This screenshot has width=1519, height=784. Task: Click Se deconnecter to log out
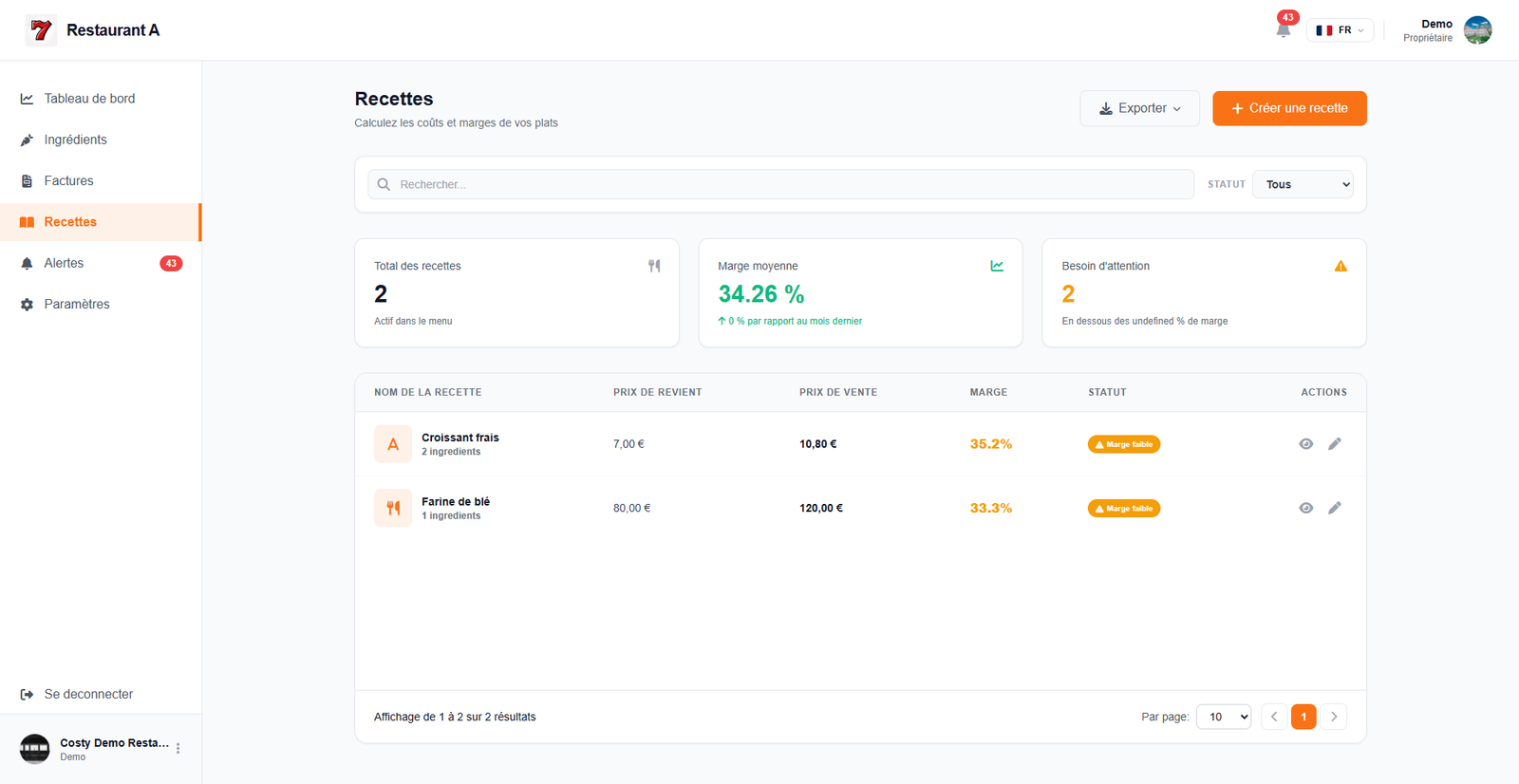pyautogui.click(x=87, y=694)
